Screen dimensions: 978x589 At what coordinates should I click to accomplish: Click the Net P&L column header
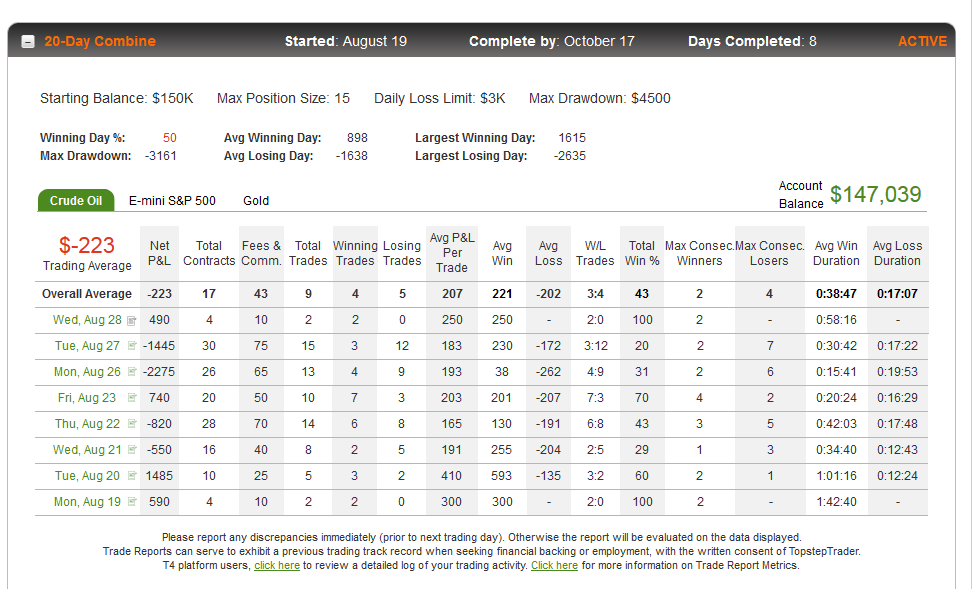coord(159,253)
